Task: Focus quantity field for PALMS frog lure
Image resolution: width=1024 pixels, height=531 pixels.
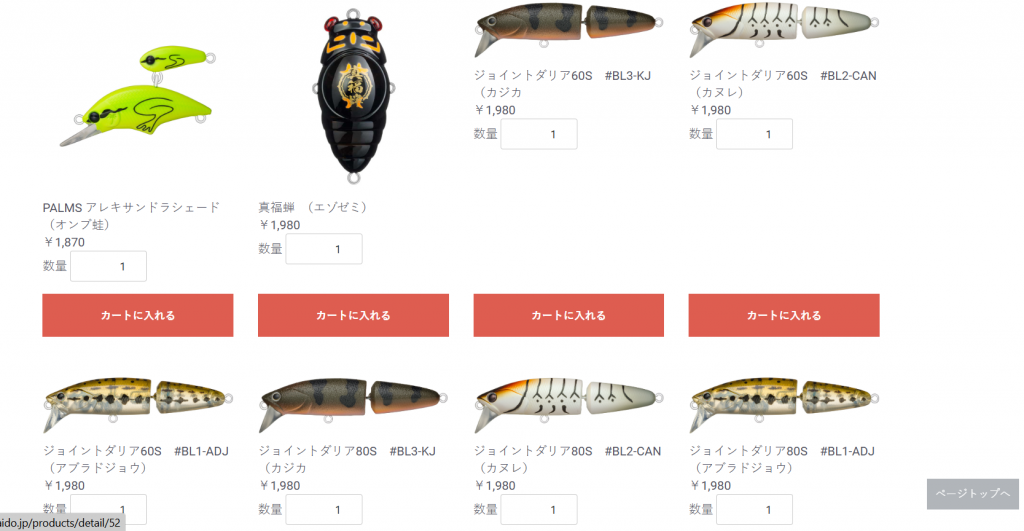Action: coord(108,266)
